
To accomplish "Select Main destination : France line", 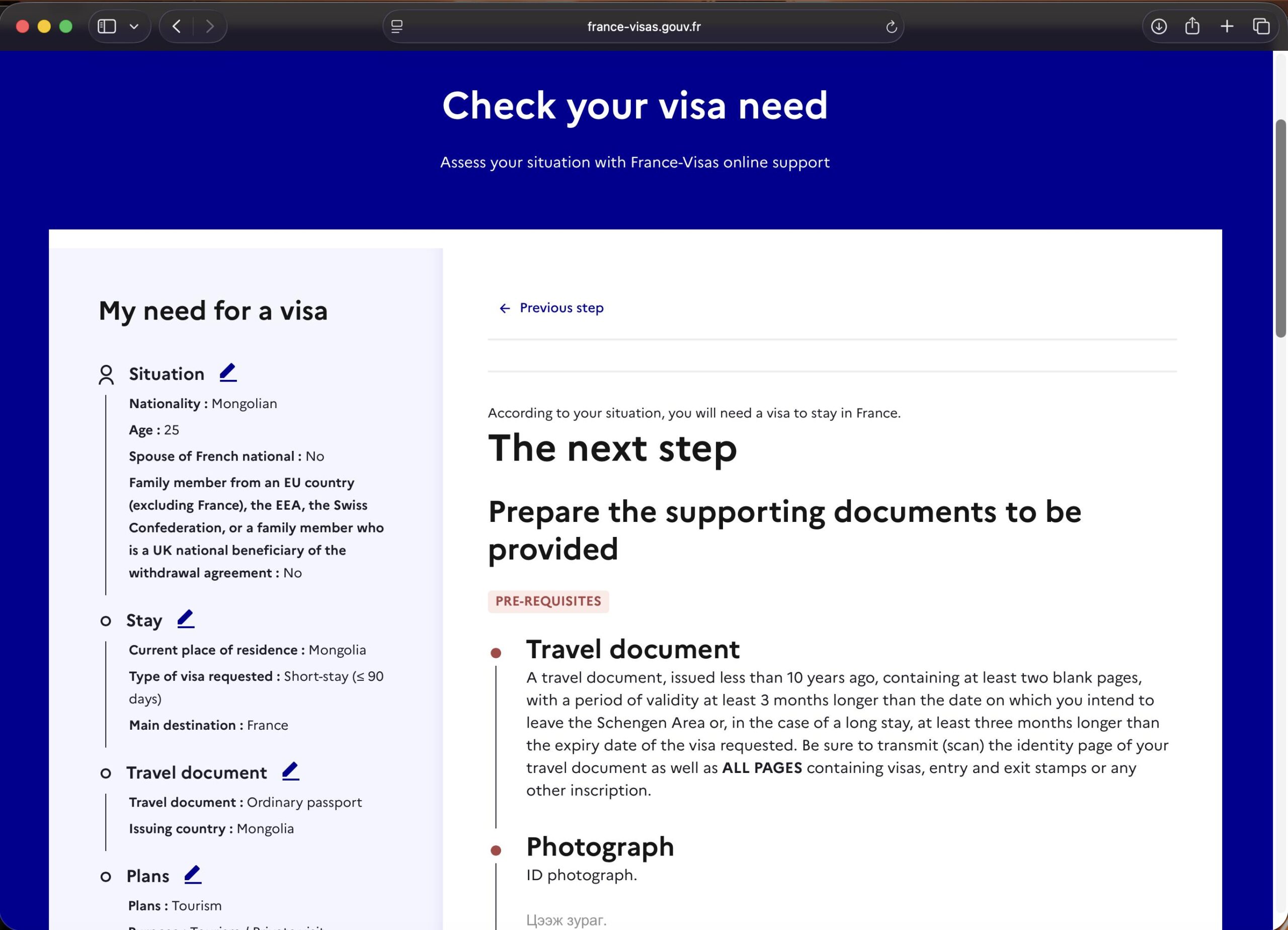I will point(208,726).
